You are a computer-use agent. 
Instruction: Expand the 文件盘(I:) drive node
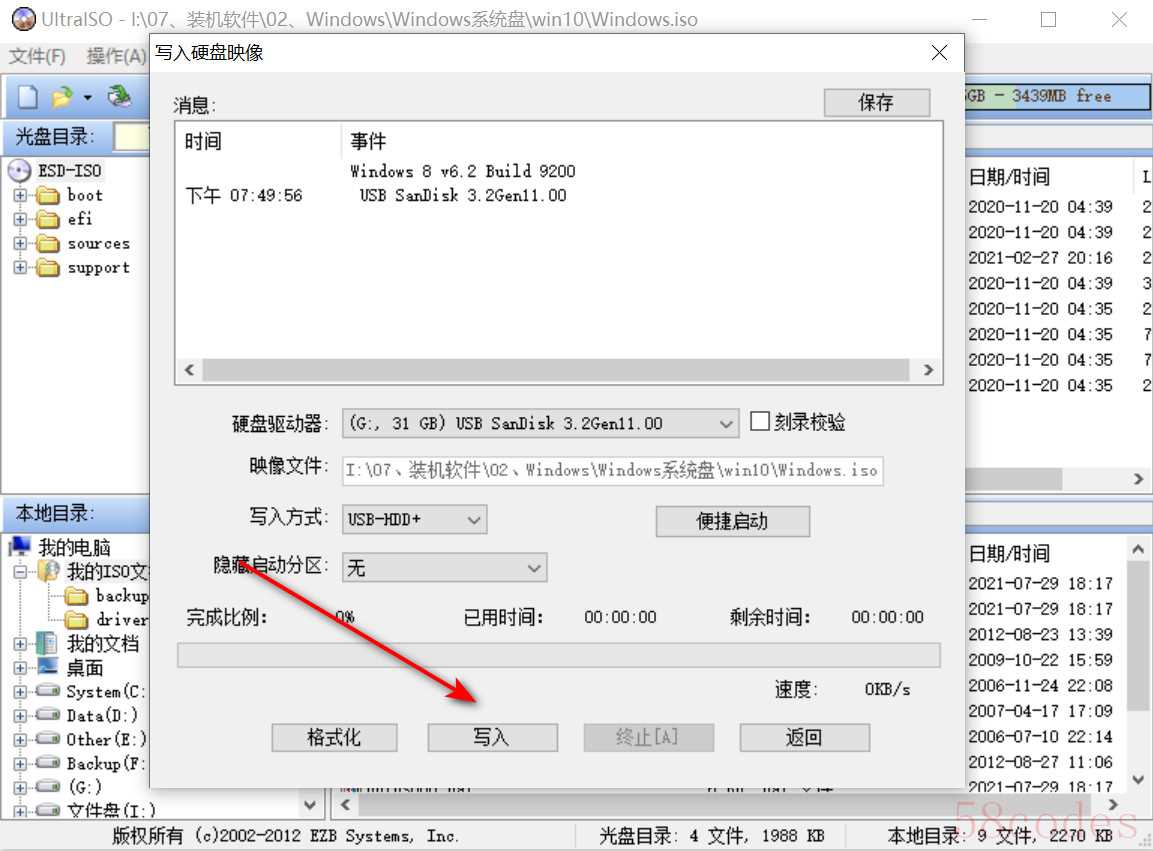click(x=20, y=811)
